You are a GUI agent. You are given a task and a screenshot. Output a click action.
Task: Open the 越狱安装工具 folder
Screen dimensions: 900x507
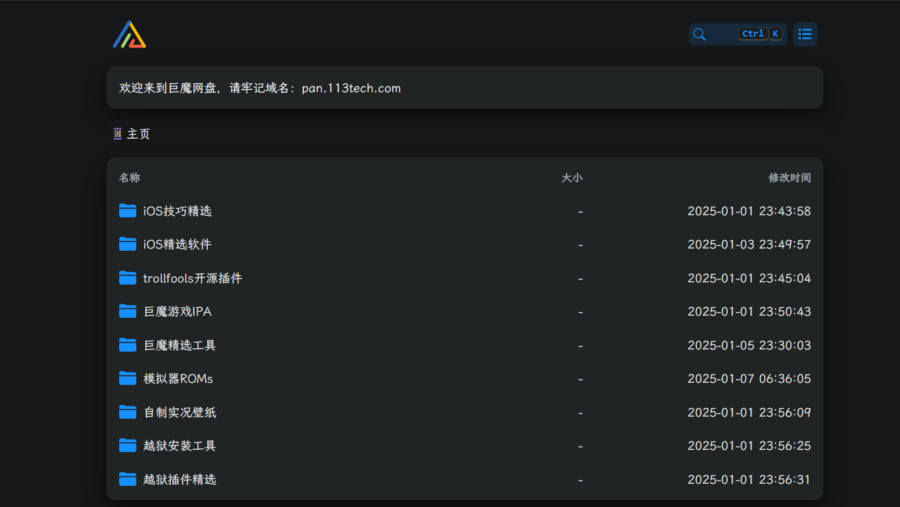(x=180, y=446)
